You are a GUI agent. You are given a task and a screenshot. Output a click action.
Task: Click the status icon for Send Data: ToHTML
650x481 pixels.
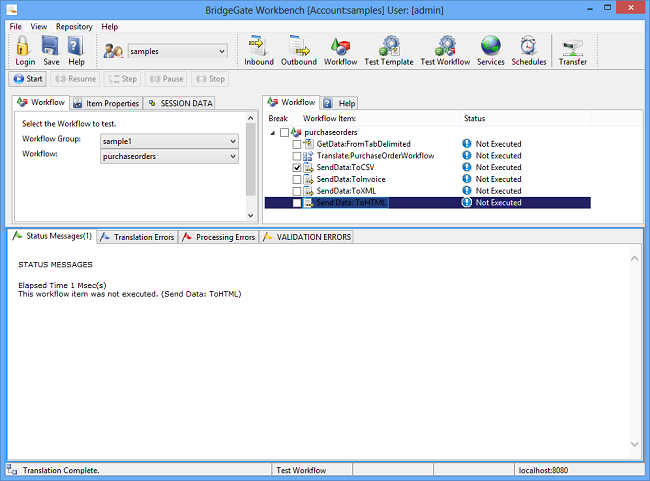coord(467,202)
